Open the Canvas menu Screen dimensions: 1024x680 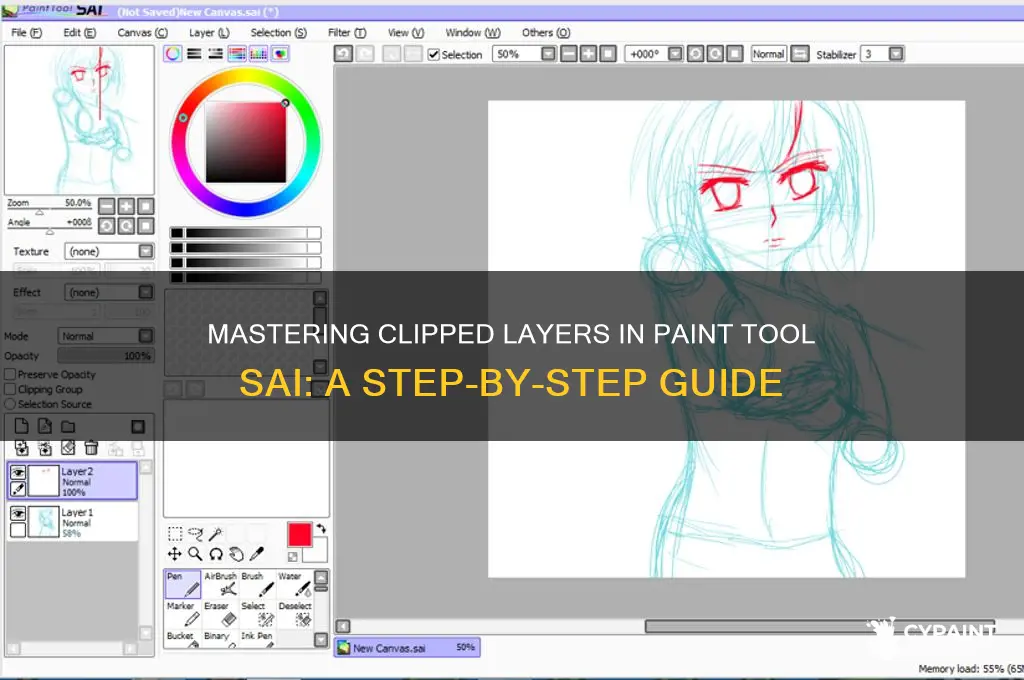tap(142, 33)
